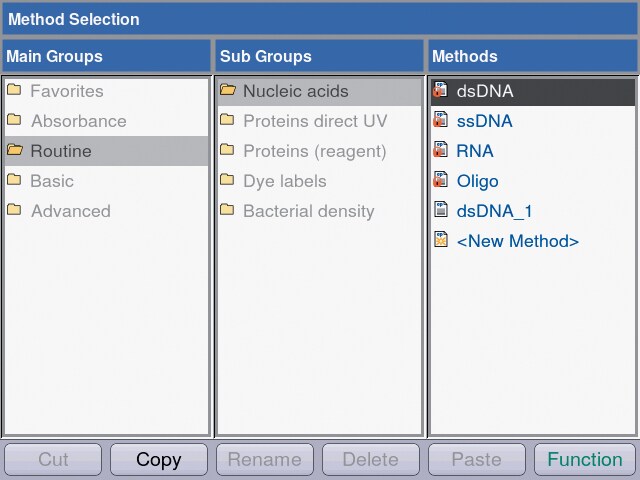This screenshot has height=480, width=640.
Task: Click the dsDNA_1 method file icon
Action: pos(441,209)
